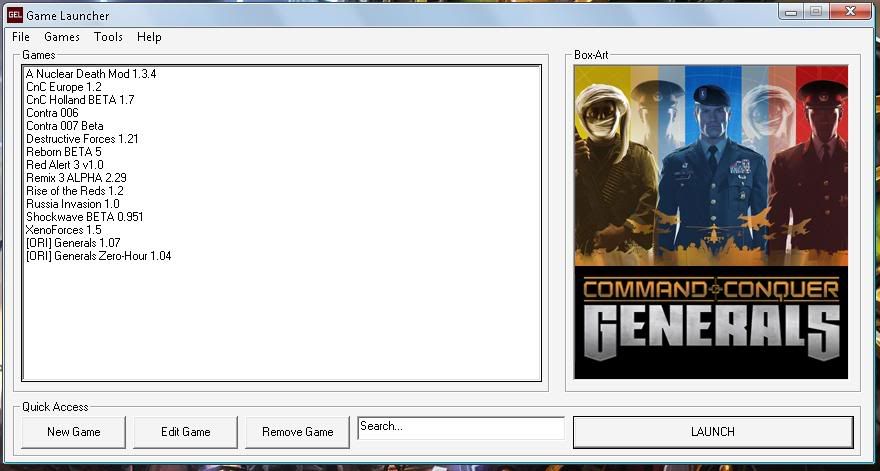Choose Contra 007 Beta in games list
Image resolution: width=880 pixels, height=471 pixels.
pos(65,126)
